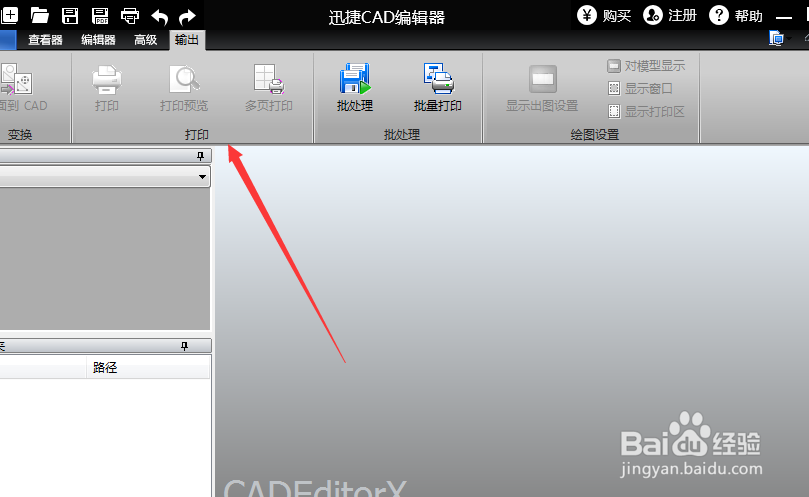Toggle the 显示窗口 option

coord(640,88)
